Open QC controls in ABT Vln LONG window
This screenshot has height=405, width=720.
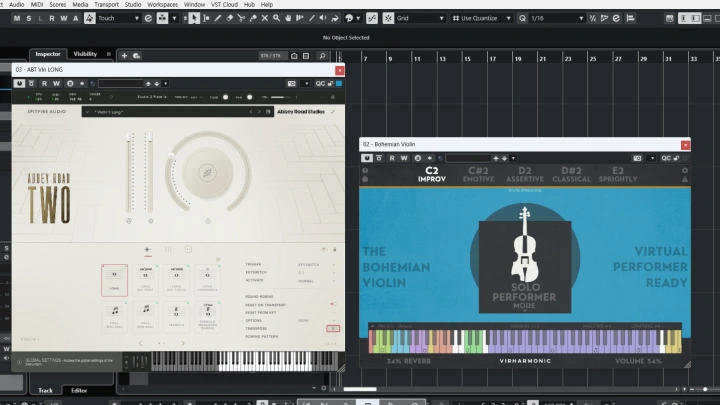[x=320, y=84]
